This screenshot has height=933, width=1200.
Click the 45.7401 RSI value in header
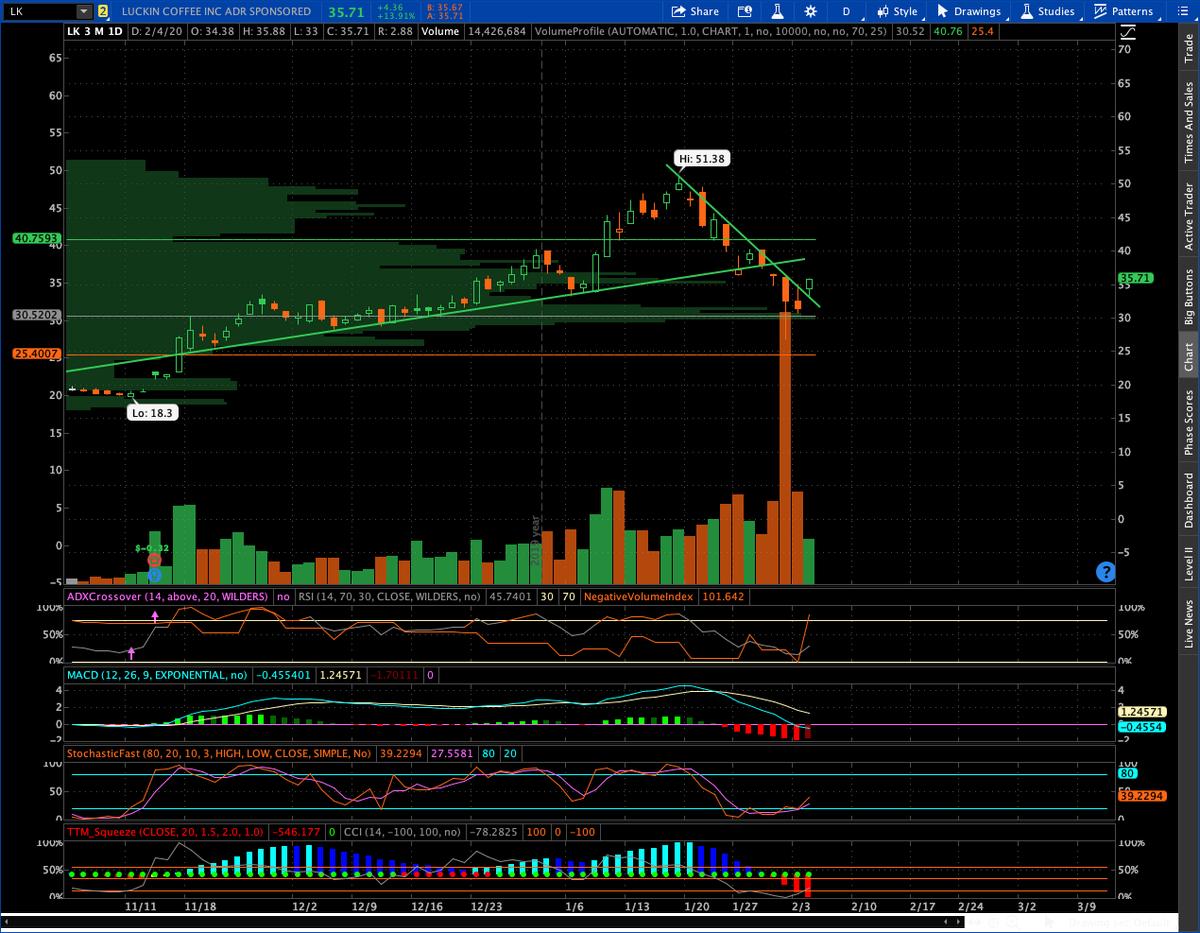[x=510, y=596]
